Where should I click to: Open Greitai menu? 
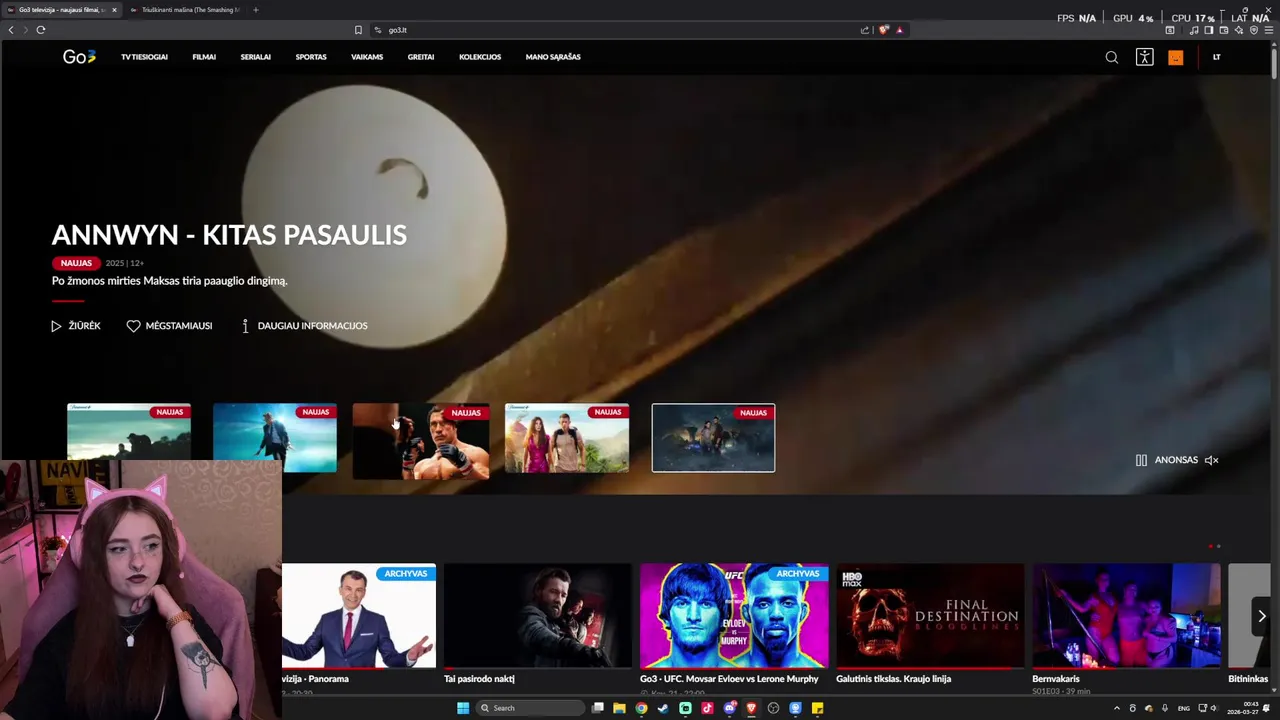[x=421, y=57]
